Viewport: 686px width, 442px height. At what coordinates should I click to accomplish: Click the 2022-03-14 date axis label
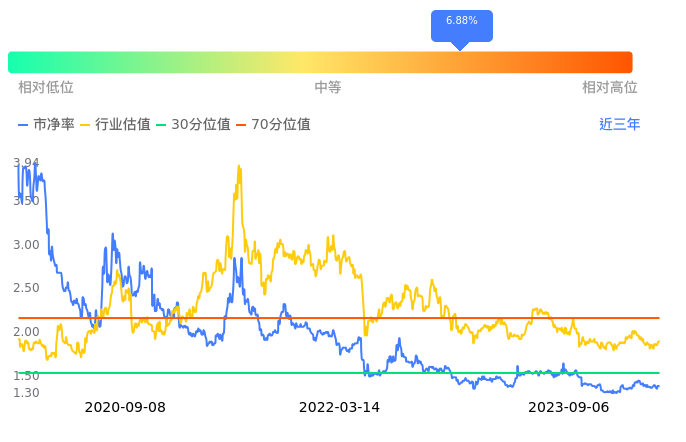click(339, 407)
